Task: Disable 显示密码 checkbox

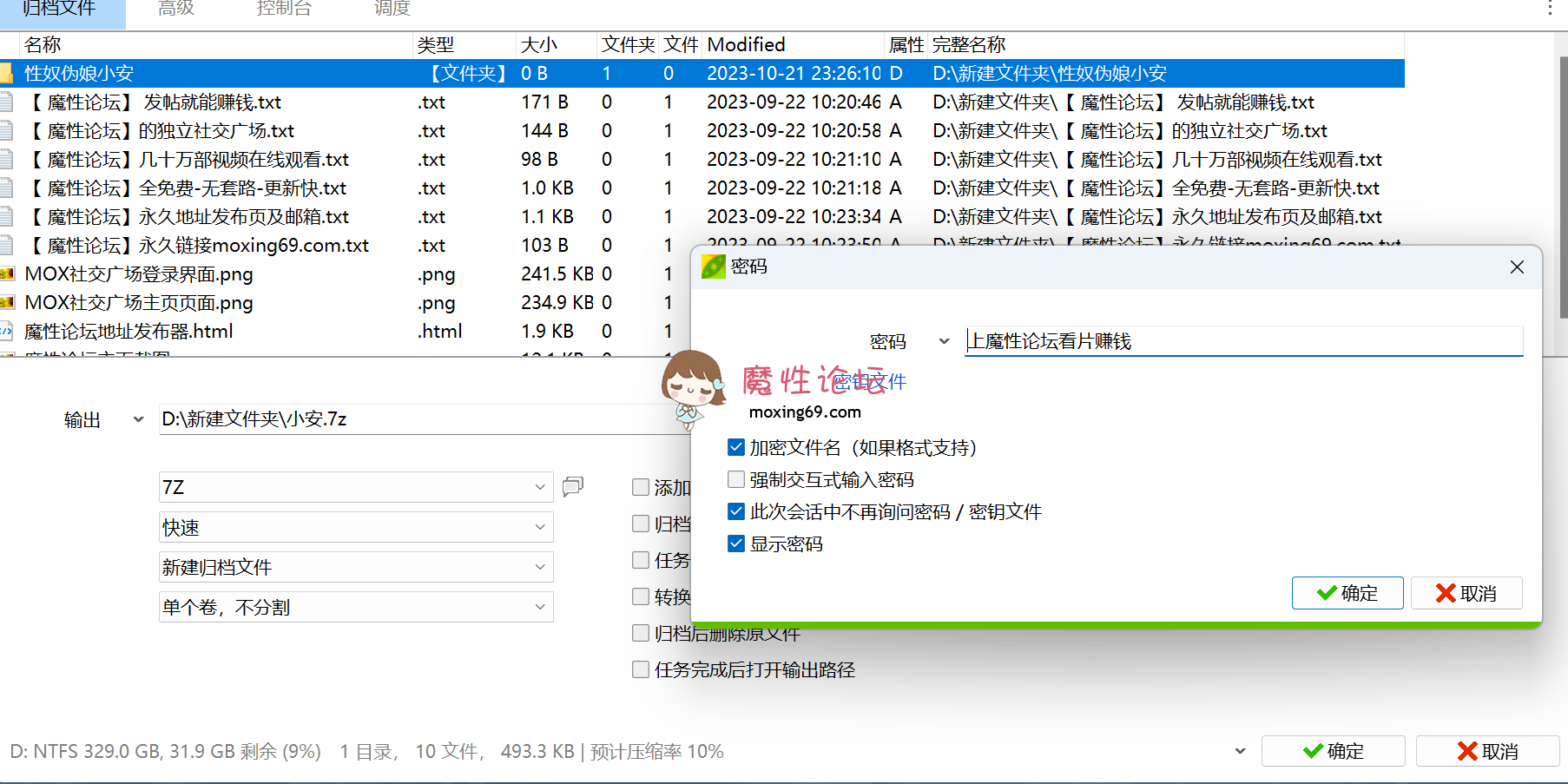Action: pyautogui.click(x=735, y=544)
